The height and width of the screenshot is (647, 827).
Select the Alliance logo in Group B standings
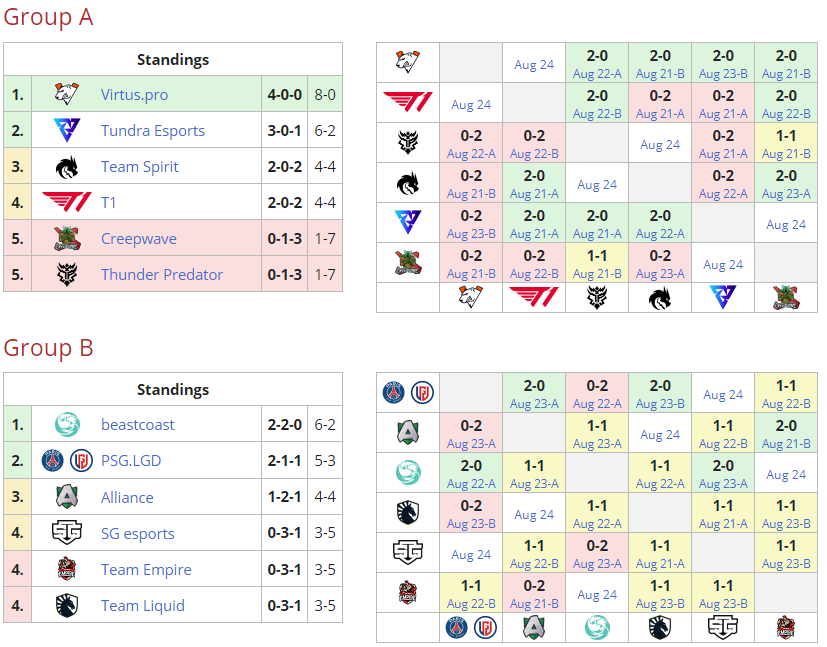pyautogui.click(x=67, y=497)
